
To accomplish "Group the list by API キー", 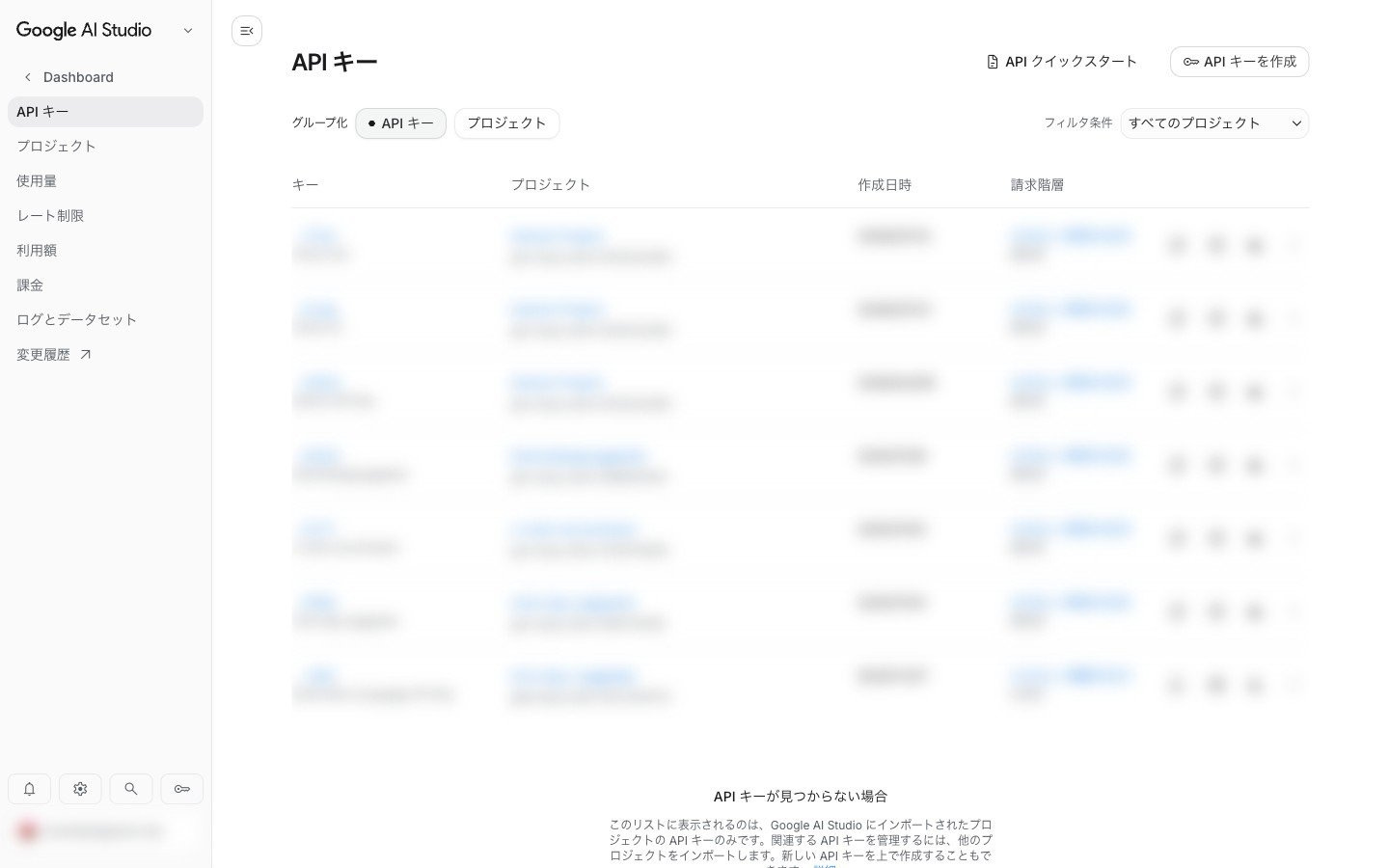I will point(401,123).
